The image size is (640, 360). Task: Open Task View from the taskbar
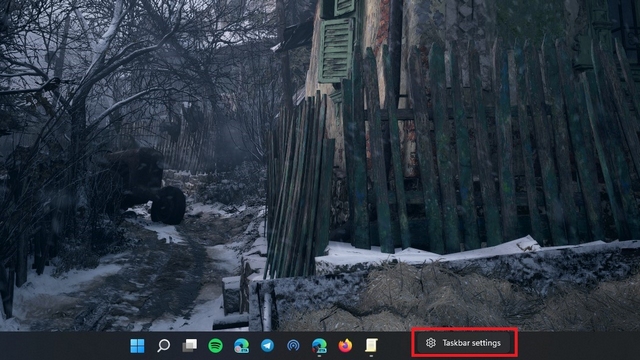click(x=189, y=346)
